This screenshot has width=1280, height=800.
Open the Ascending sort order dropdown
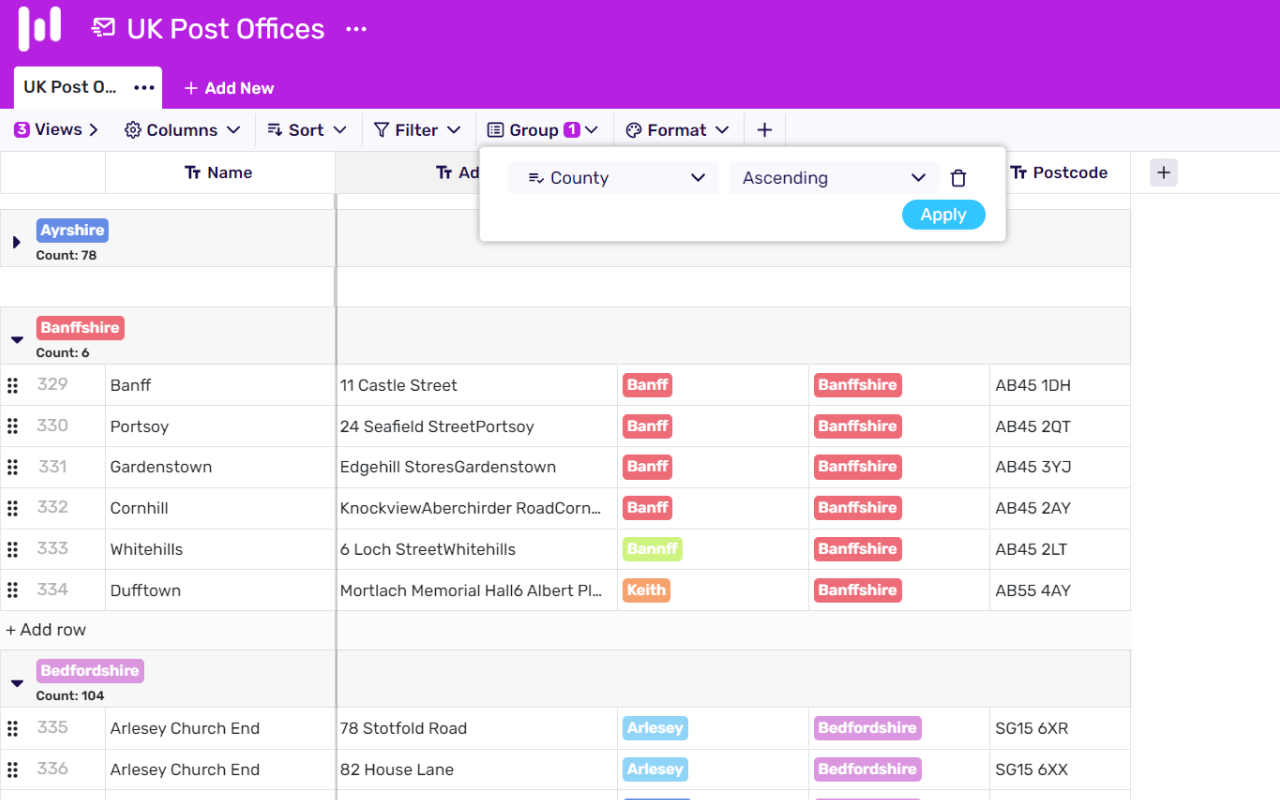click(833, 177)
